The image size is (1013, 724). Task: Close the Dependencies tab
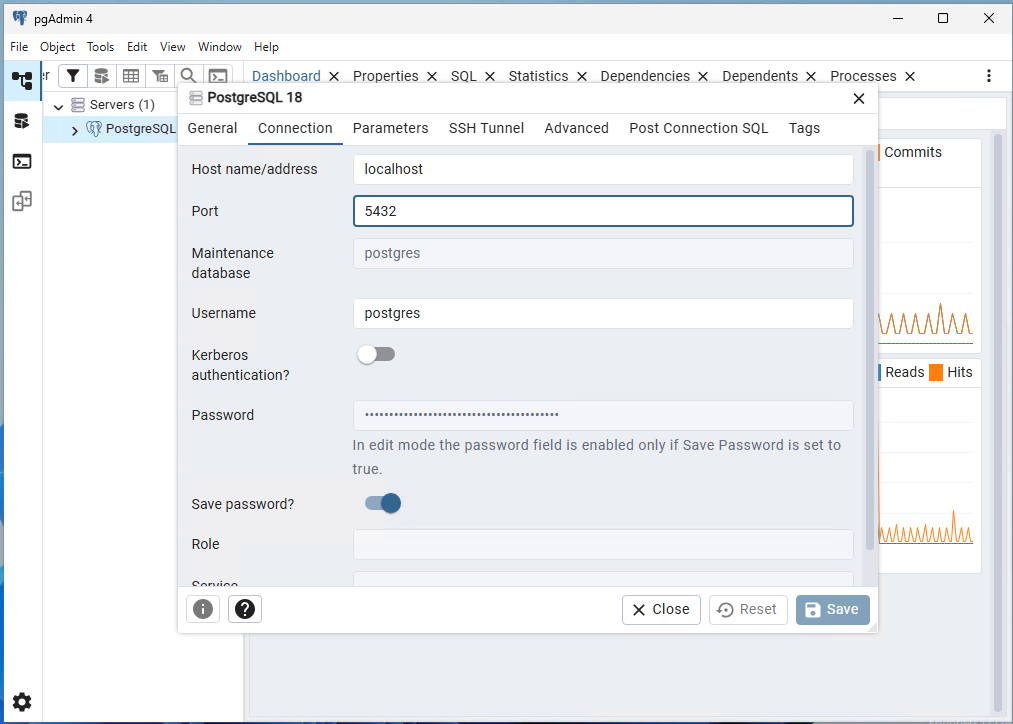point(703,77)
